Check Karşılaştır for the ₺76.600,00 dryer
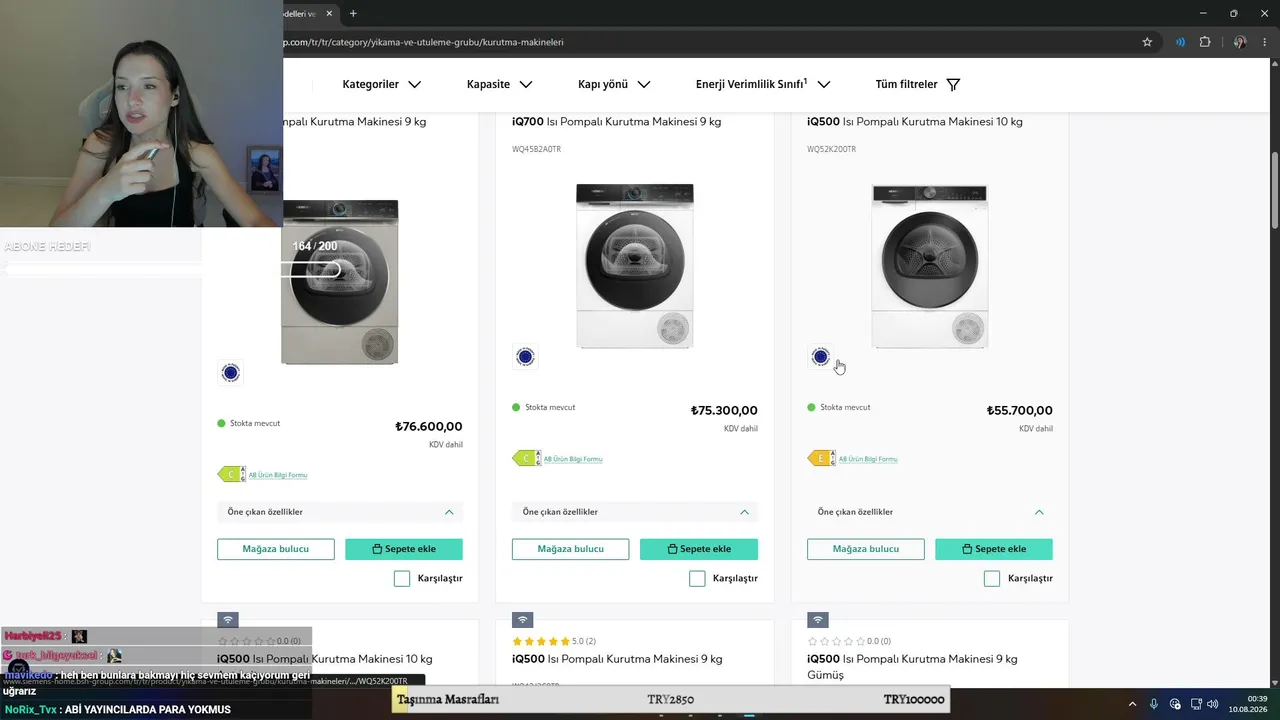Screen dimensions: 1280x720 click(402, 578)
